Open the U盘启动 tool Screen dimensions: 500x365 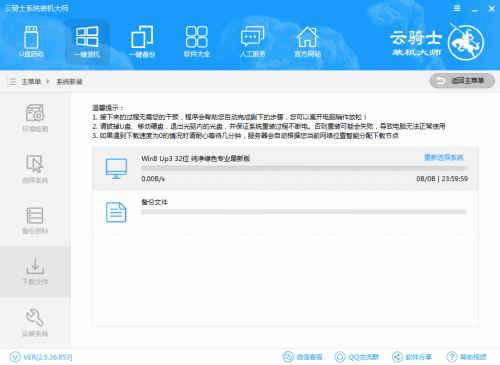[x=32, y=42]
